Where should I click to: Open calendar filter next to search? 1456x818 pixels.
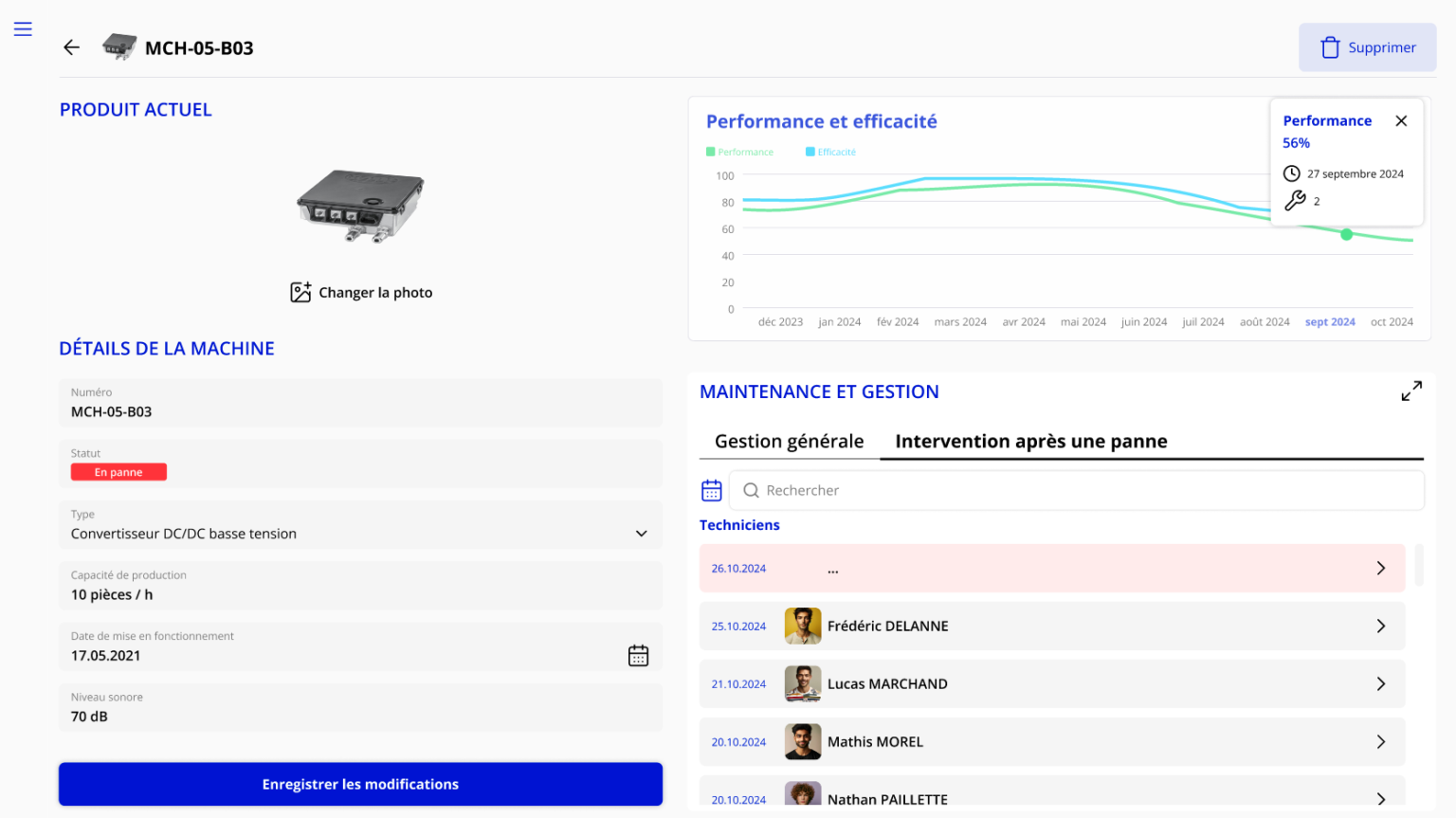click(x=712, y=490)
